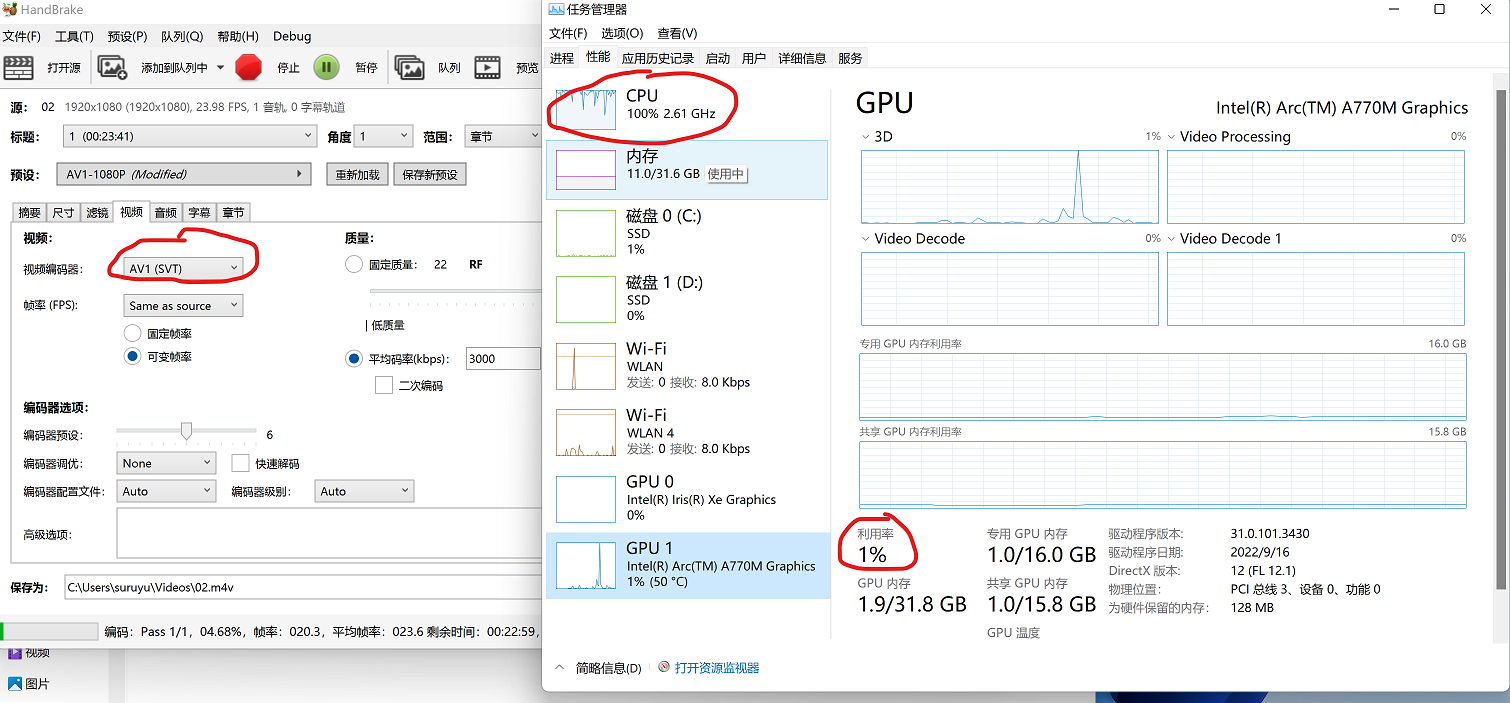
Task: Click the Reload preset button
Action: point(357,174)
